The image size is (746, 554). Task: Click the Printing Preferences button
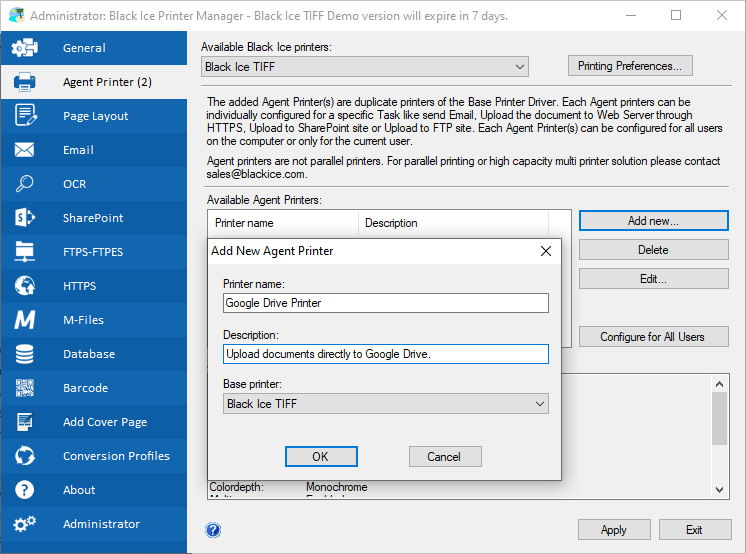[x=630, y=66]
